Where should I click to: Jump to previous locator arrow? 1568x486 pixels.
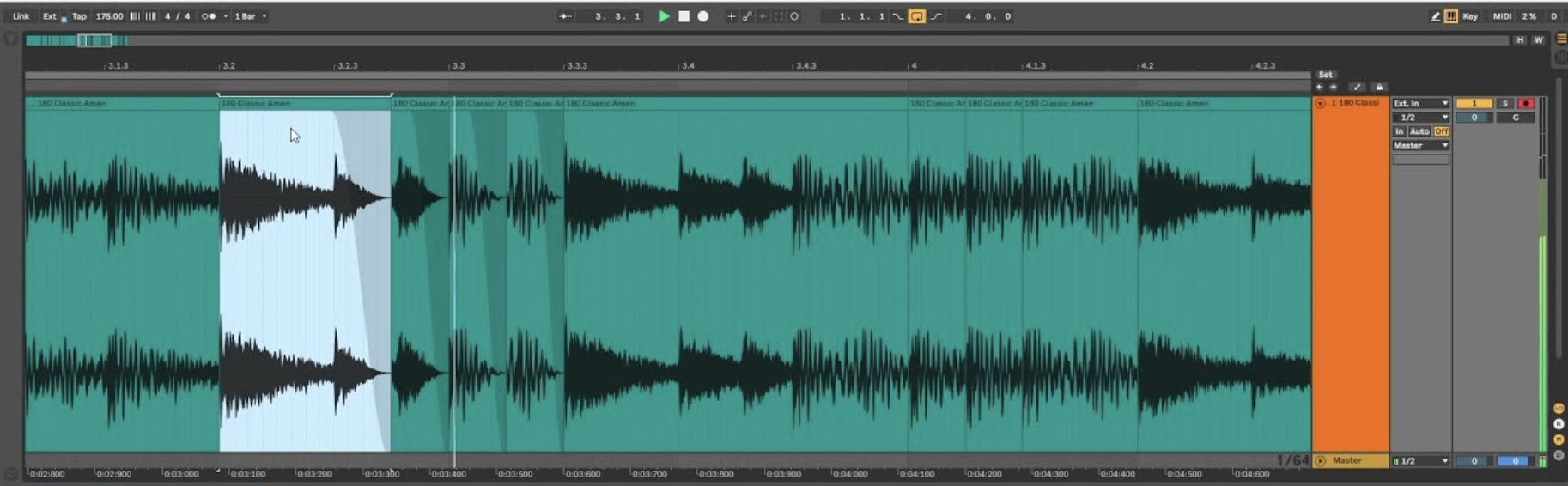[x=1319, y=88]
